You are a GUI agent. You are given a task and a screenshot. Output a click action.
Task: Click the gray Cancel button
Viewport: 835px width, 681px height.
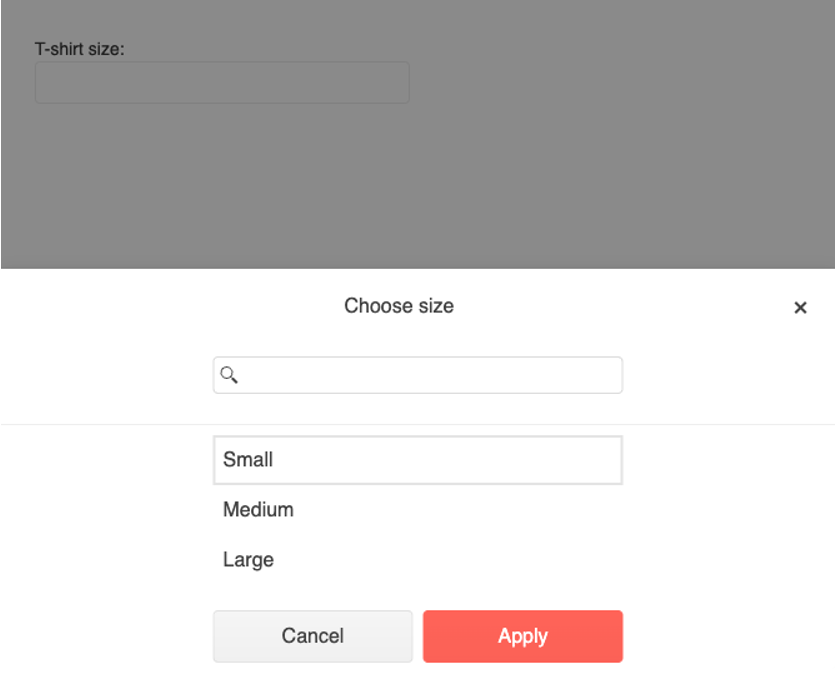click(x=313, y=636)
